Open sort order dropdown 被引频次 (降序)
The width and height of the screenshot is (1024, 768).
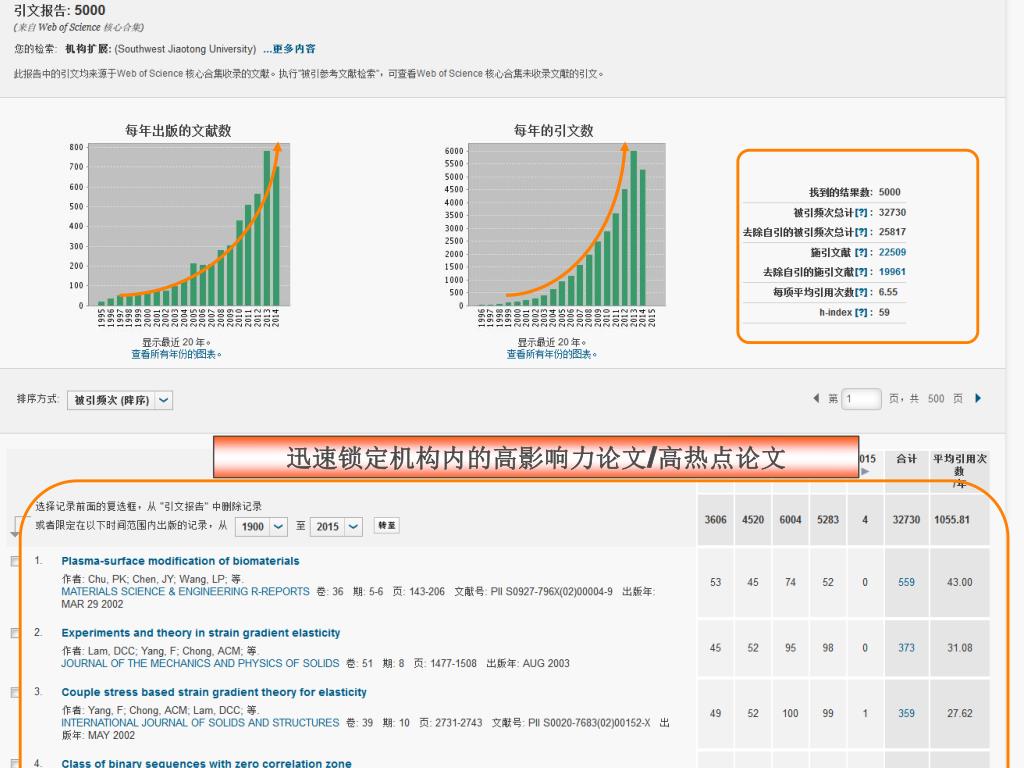(x=120, y=400)
